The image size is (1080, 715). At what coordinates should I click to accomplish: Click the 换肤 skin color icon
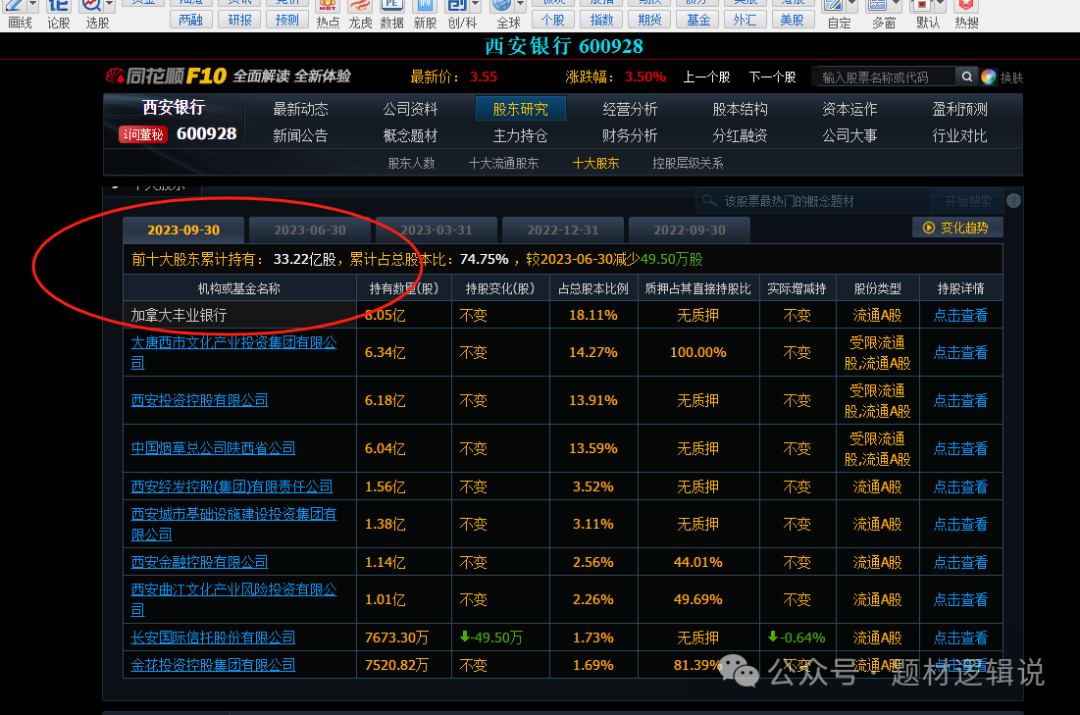click(990, 77)
